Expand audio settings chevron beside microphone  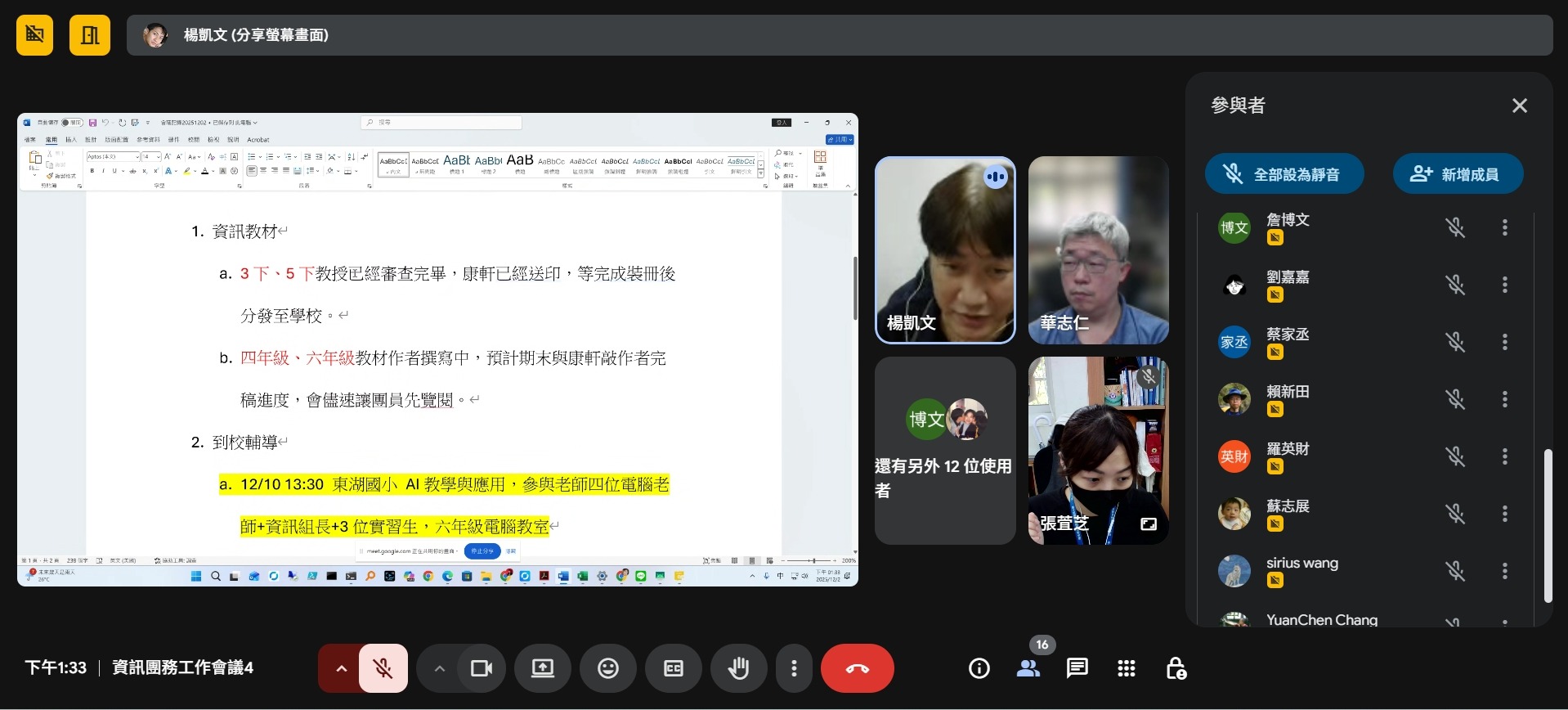click(x=341, y=668)
